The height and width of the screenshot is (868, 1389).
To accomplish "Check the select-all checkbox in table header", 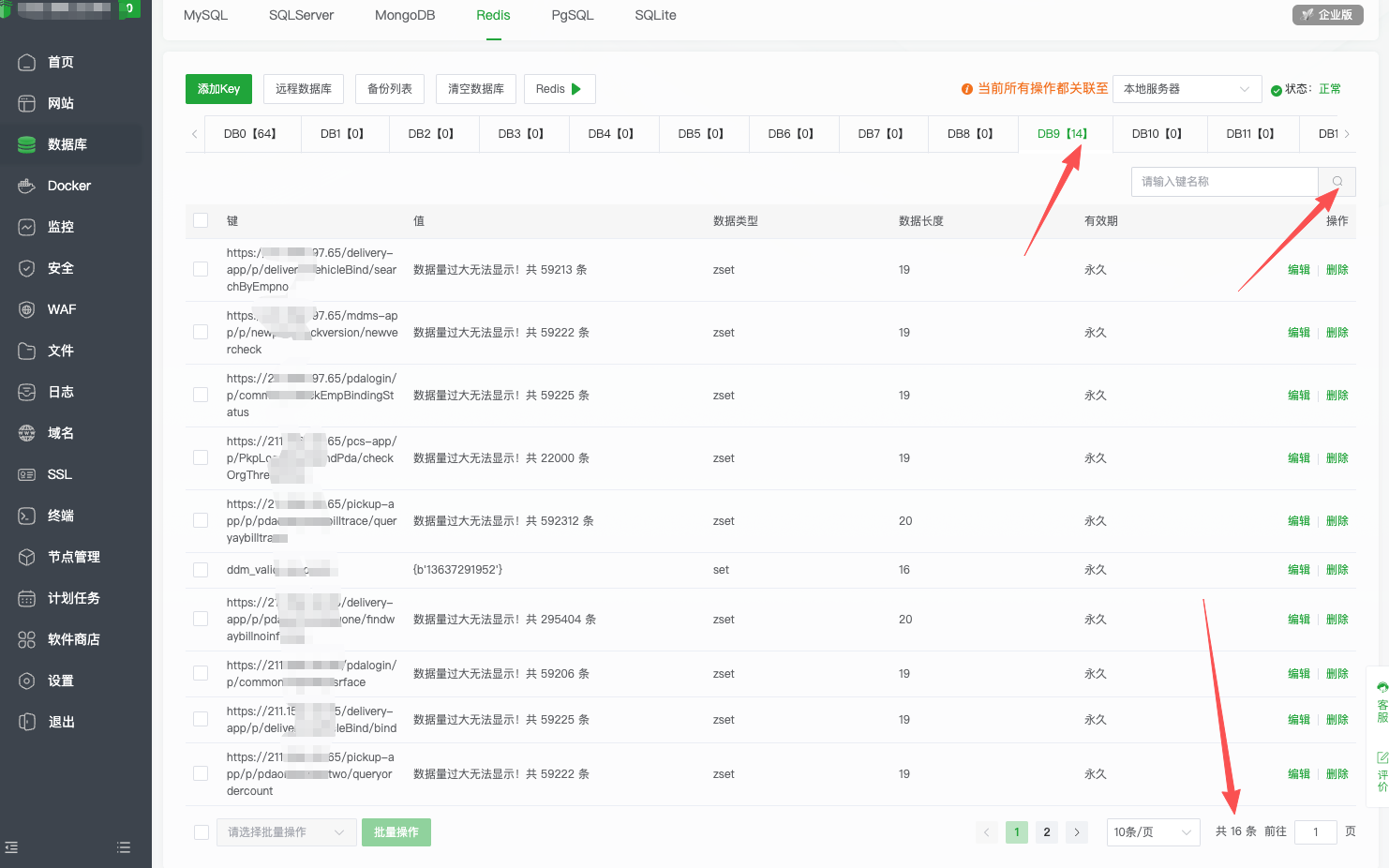I will tap(201, 220).
